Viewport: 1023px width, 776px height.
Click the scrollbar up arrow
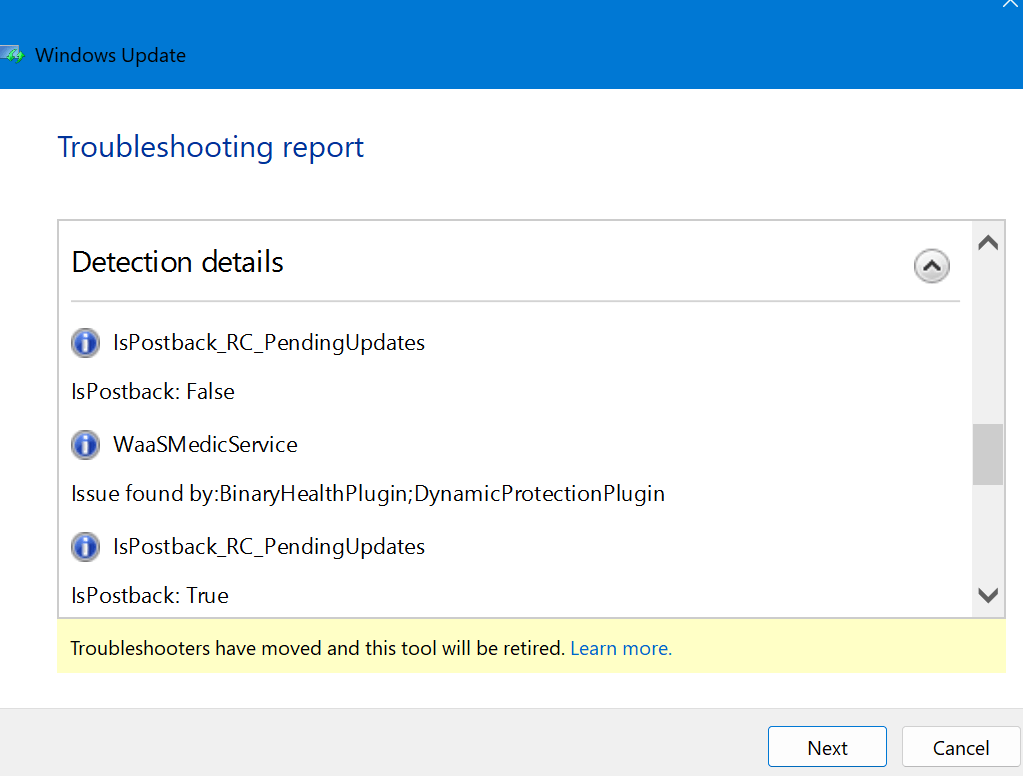[988, 243]
